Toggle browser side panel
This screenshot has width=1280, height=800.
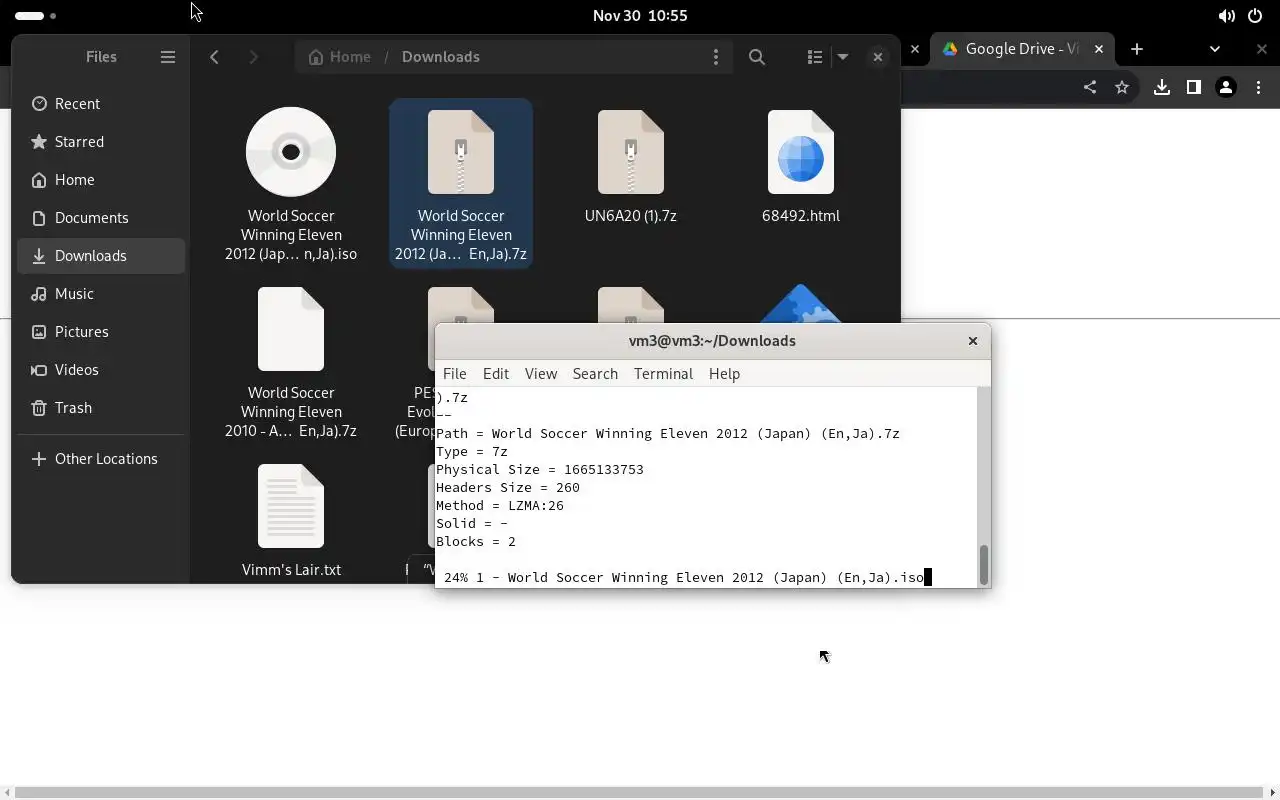click(x=1194, y=87)
